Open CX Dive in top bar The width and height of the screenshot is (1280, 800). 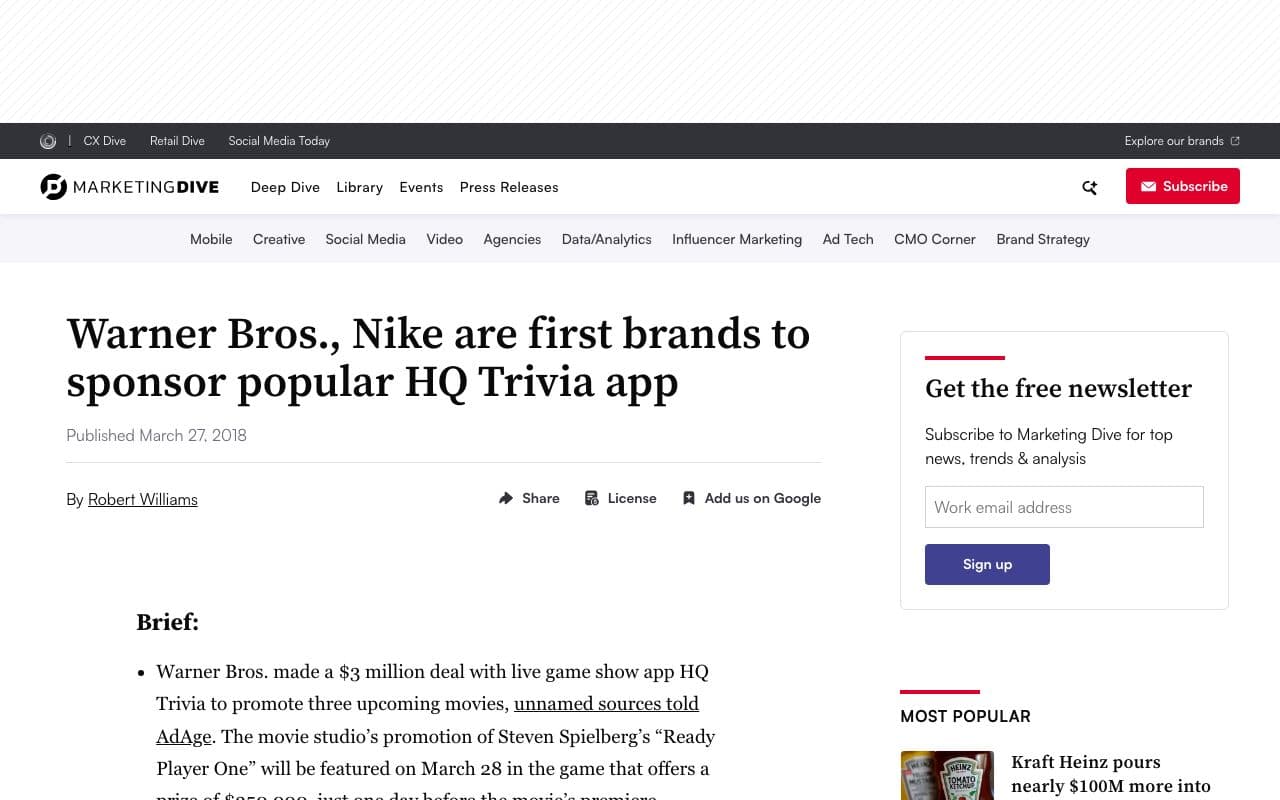pyautogui.click(x=105, y=141)
